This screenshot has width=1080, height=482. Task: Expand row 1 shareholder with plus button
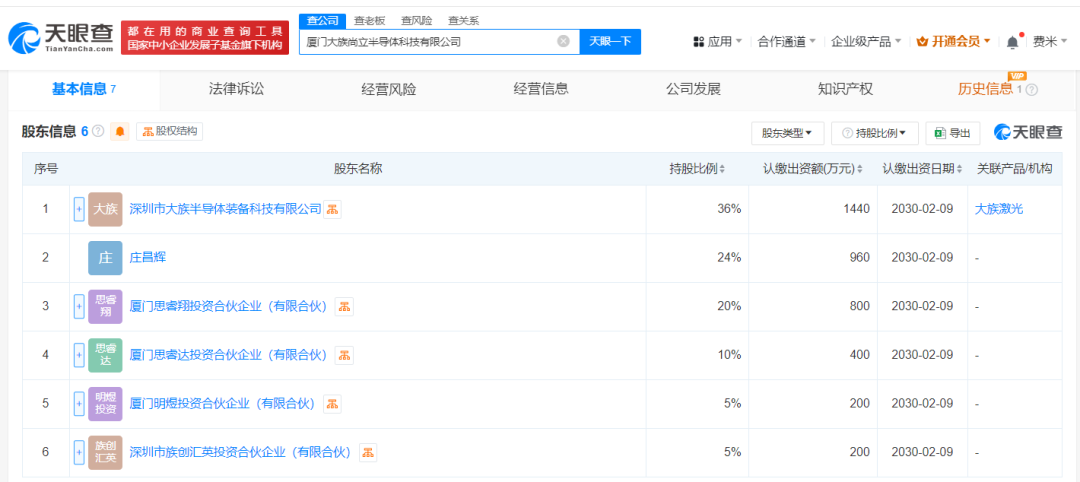[x=79, y=209]
